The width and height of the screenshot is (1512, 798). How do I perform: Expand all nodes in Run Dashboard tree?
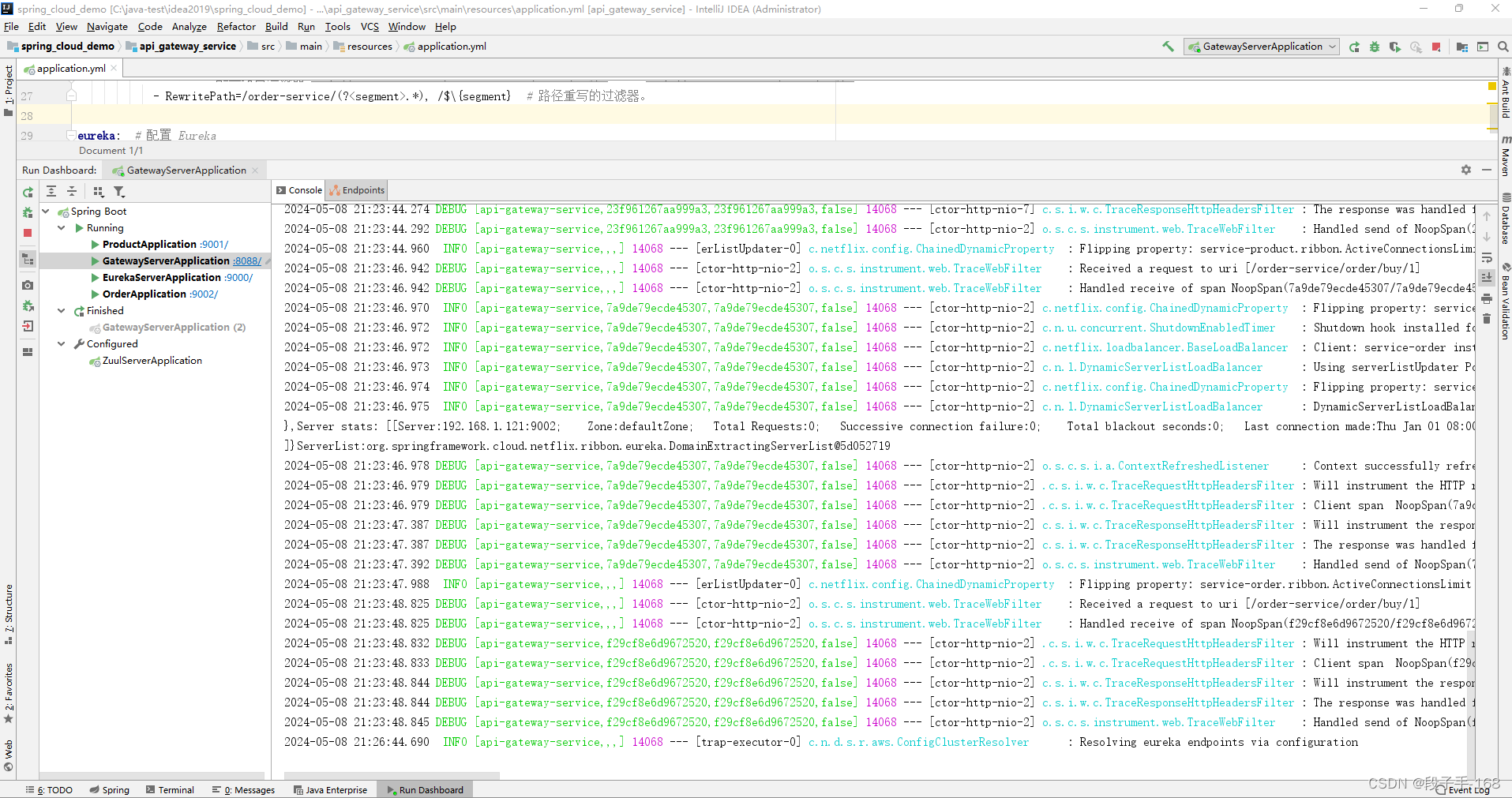[51, 191]
